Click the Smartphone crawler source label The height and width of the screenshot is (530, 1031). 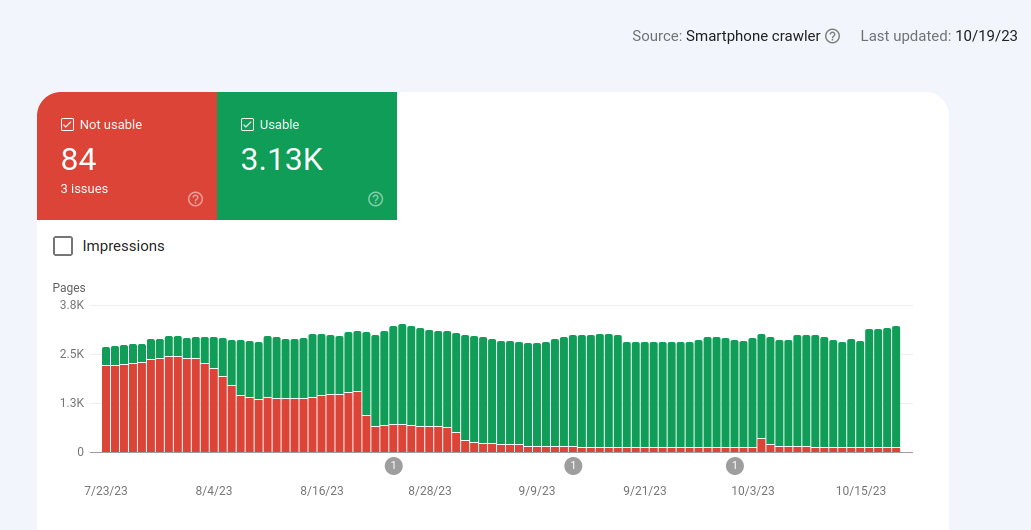[753, 36]
